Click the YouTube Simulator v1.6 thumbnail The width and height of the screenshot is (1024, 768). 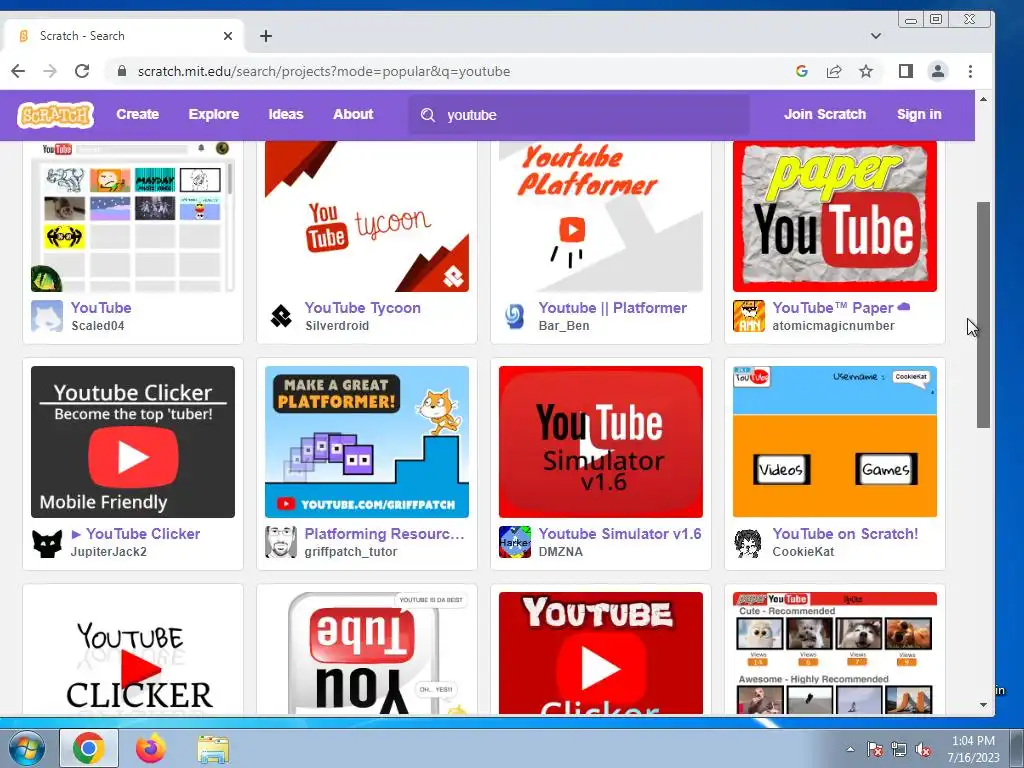[x=601, y=441]
